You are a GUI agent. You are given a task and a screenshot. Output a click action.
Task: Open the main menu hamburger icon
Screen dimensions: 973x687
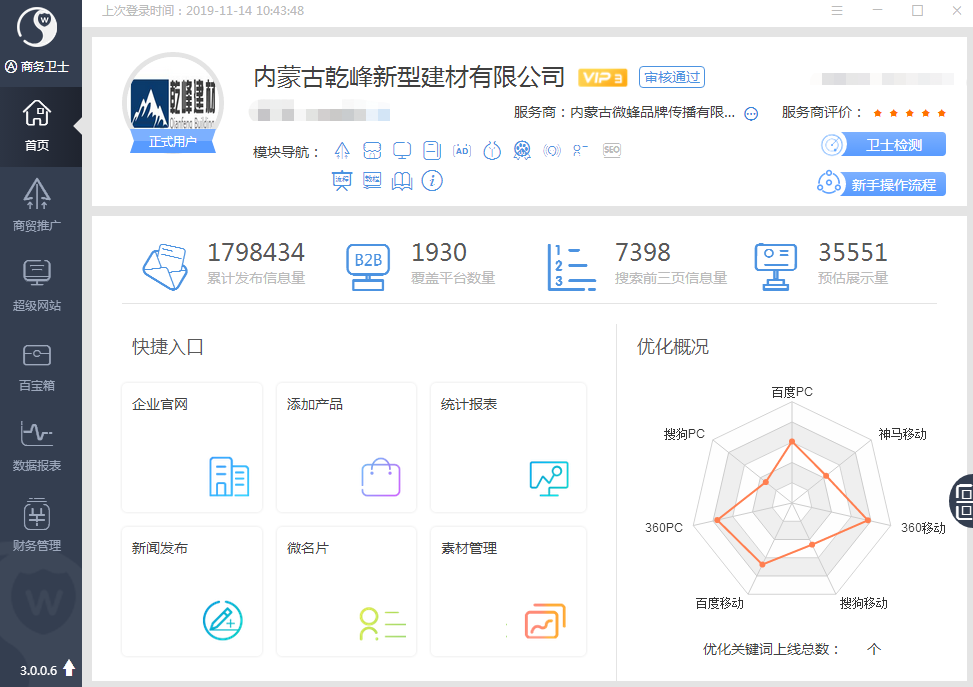tap(837, 11)
